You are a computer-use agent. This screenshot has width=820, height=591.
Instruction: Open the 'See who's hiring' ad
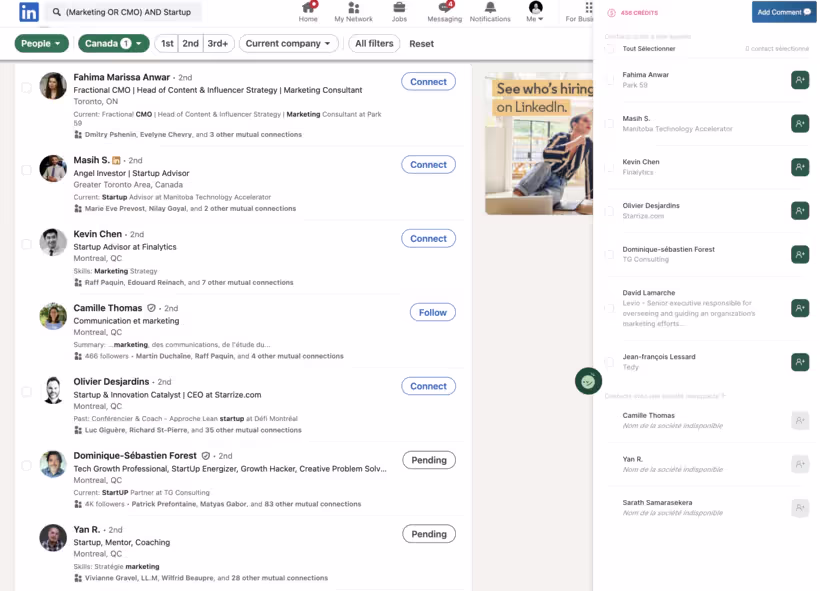point(539,144)
